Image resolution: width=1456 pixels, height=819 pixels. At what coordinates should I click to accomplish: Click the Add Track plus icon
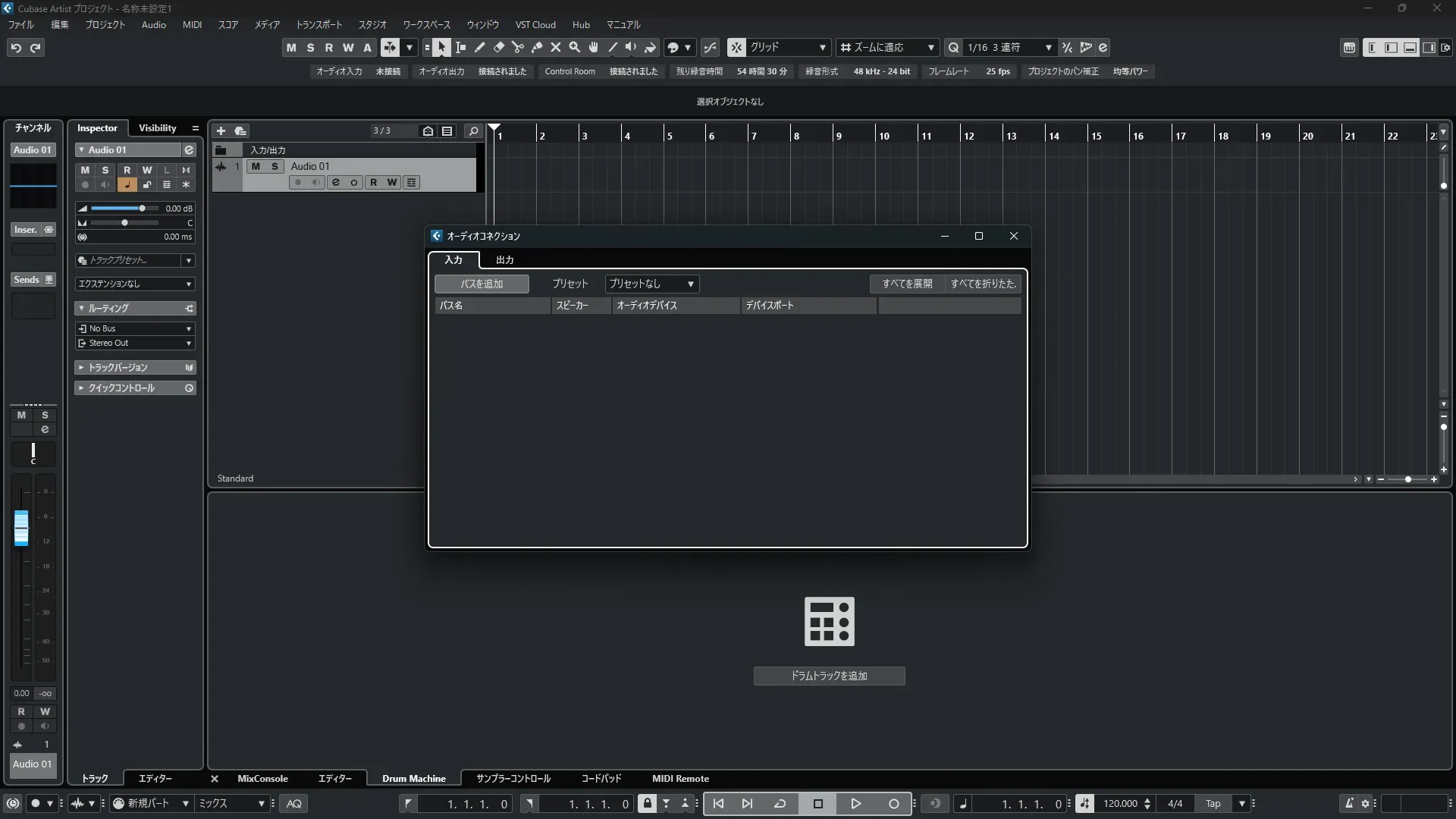(x=221, y=130)
